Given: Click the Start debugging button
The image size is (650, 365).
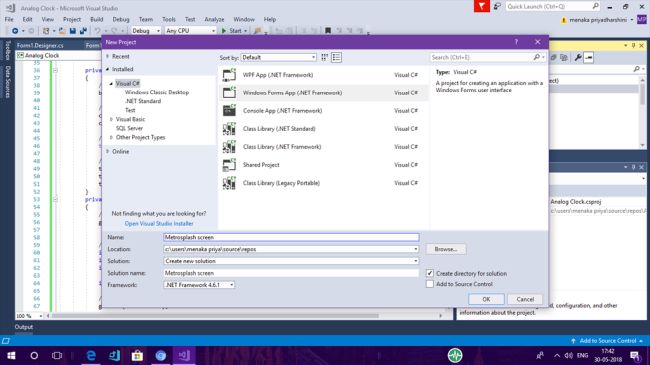Looking at the screenshot, I should pyautogui.click(x=234, y=31).
